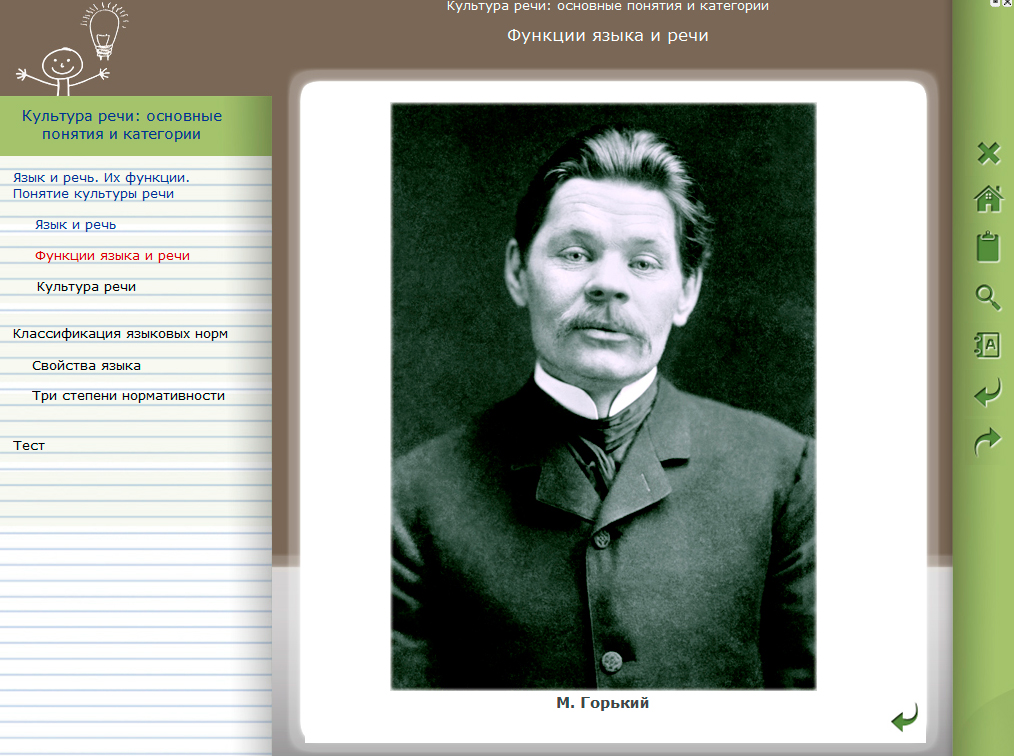This screenshot has height=756, width=1014.
Task: Select the 'Язык и речь' topic
Action: [75, 225]
